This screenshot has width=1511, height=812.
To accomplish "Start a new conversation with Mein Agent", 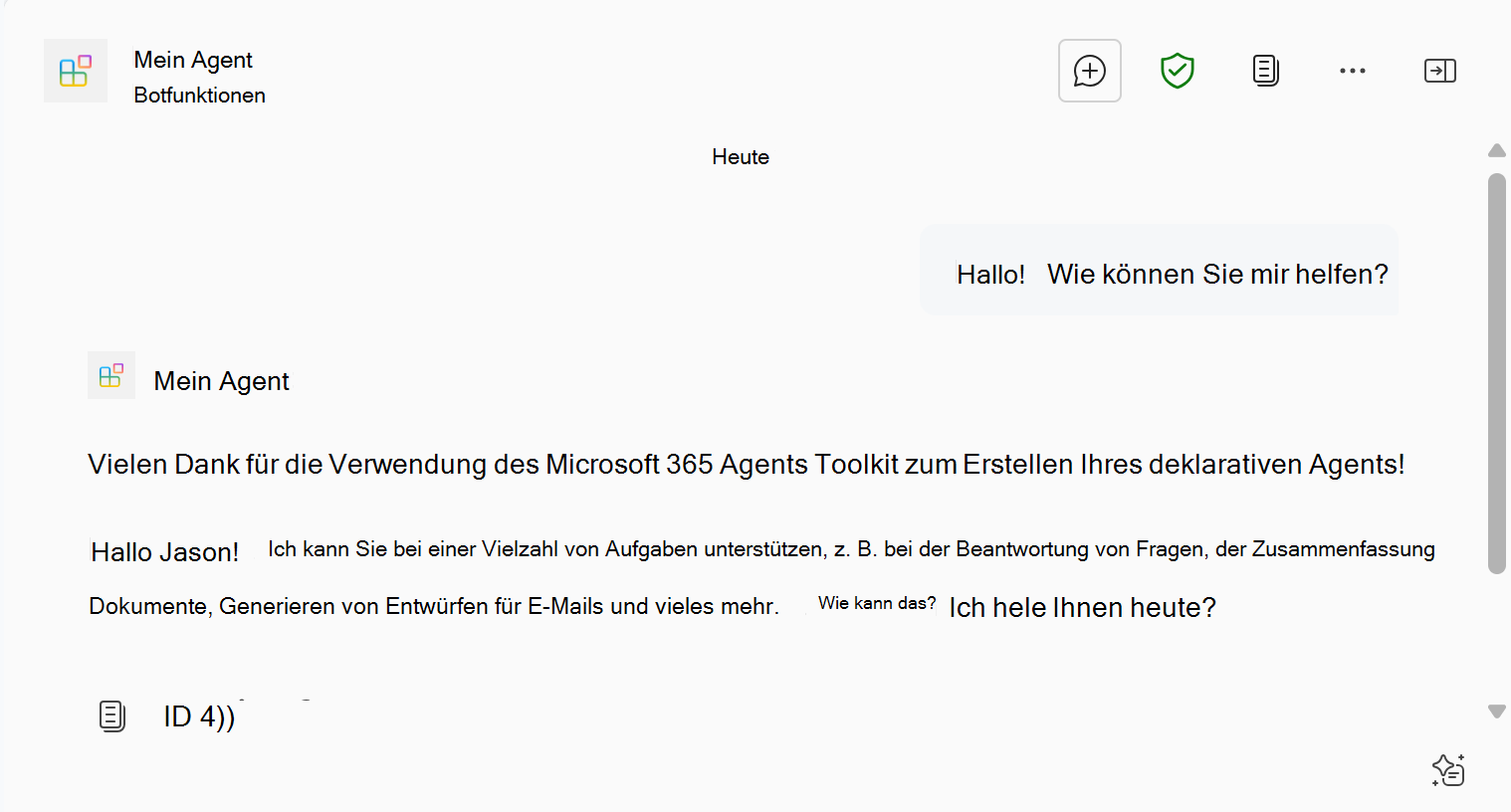I will pos(1089,70).
